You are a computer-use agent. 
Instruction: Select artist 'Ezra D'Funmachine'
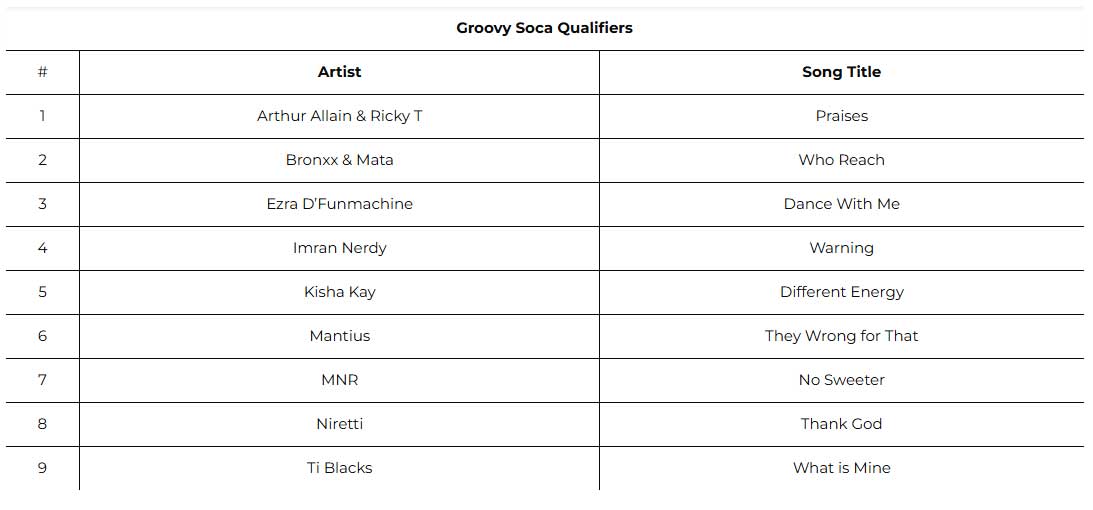click(x=339, y=204)
